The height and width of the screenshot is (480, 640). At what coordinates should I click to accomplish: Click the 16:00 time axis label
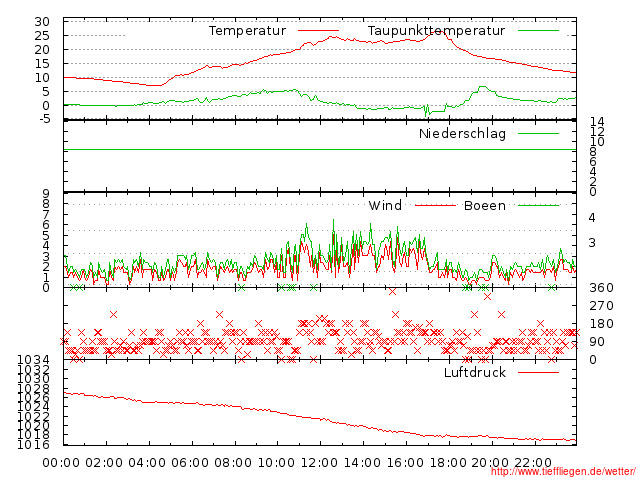(405, 463)
